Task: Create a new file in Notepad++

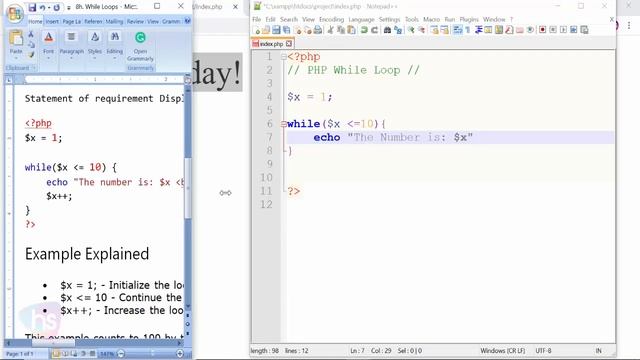Action: tap(257, 30)
